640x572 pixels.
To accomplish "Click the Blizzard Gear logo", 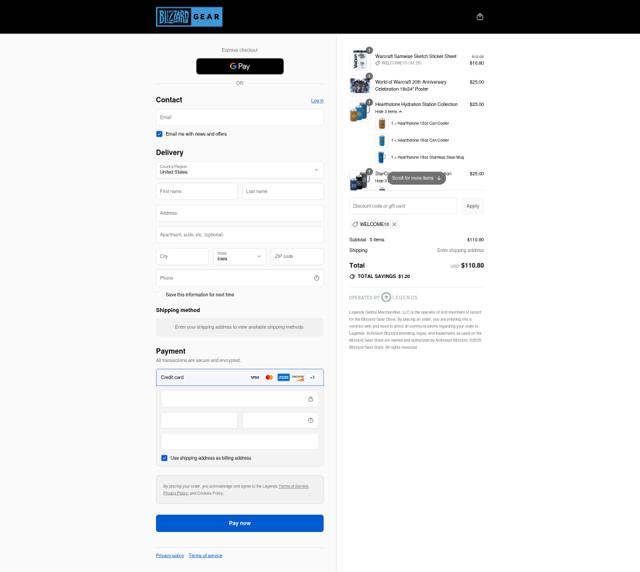I will point(189,17).
